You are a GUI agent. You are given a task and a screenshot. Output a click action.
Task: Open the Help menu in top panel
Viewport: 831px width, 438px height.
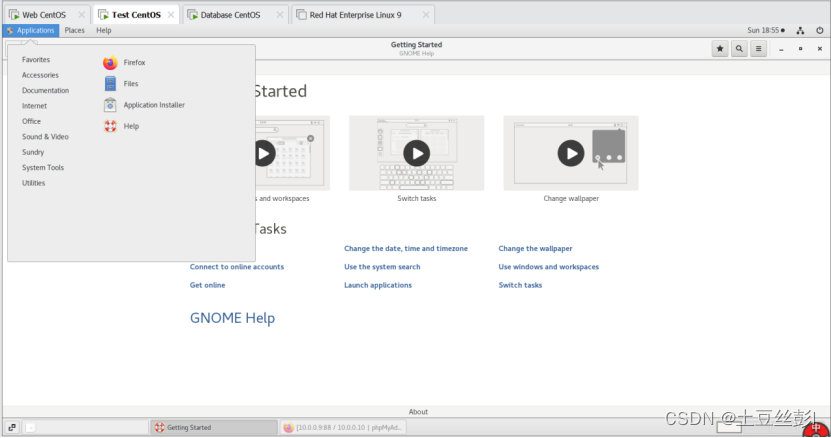(x=104, y=31)
